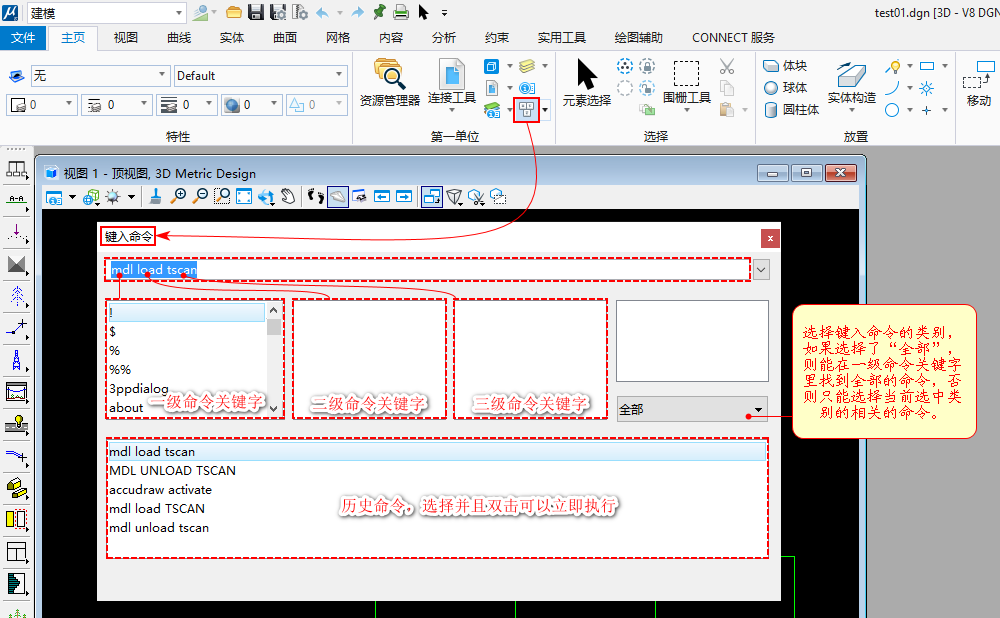
Task: Switch to the 分析 (Analyze) tab
Action: click(443, 38)
